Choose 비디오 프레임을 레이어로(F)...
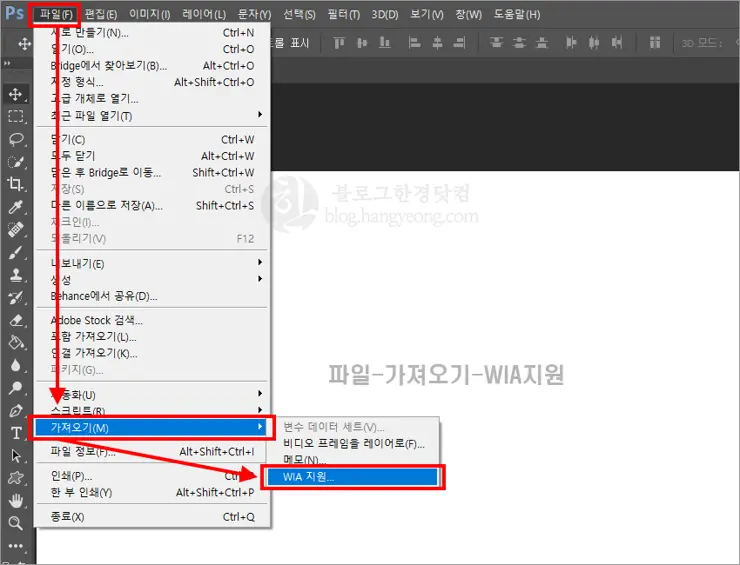 (353, 444)
